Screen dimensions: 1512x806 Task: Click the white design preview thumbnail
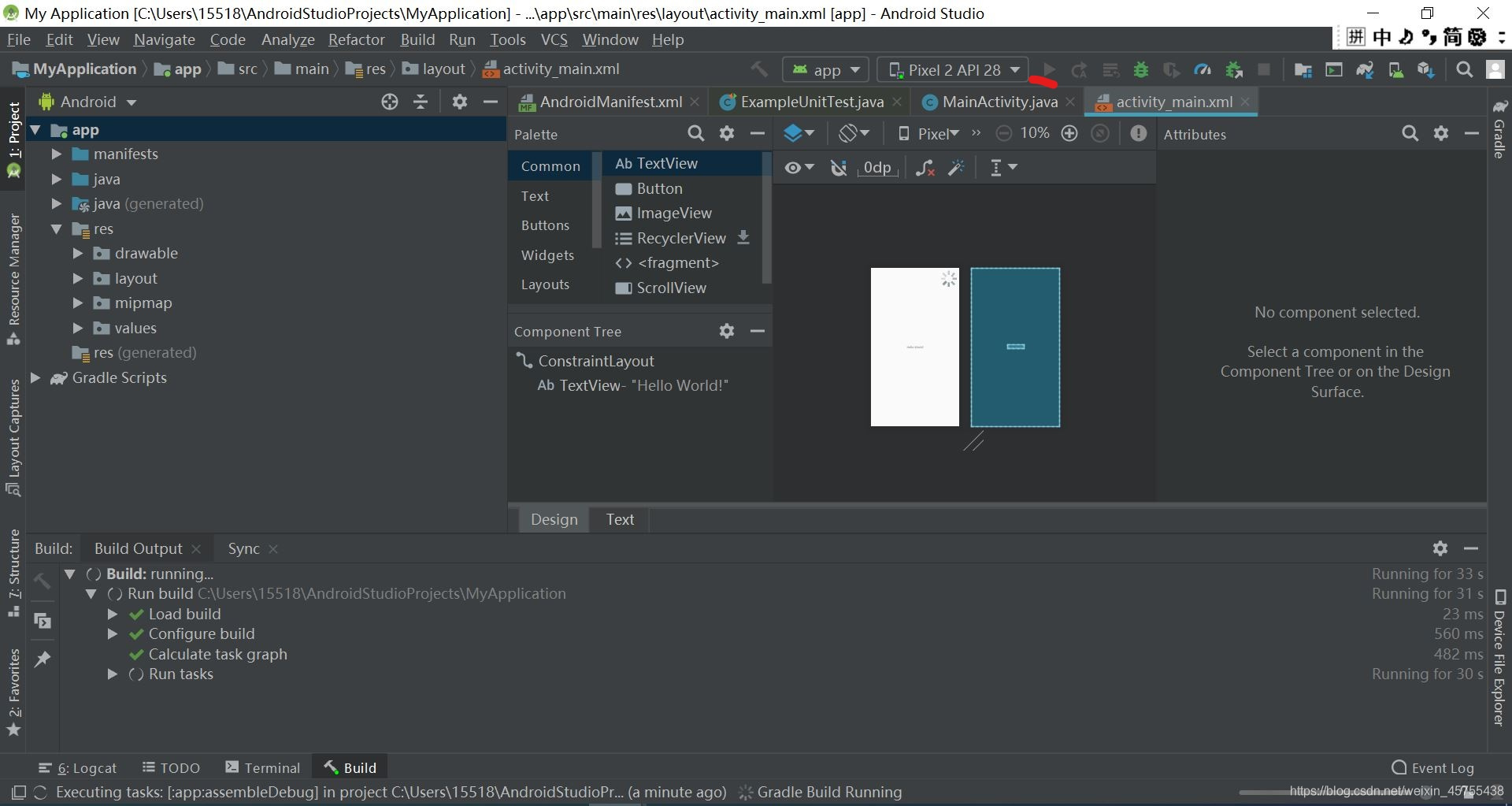coord(914,347)
